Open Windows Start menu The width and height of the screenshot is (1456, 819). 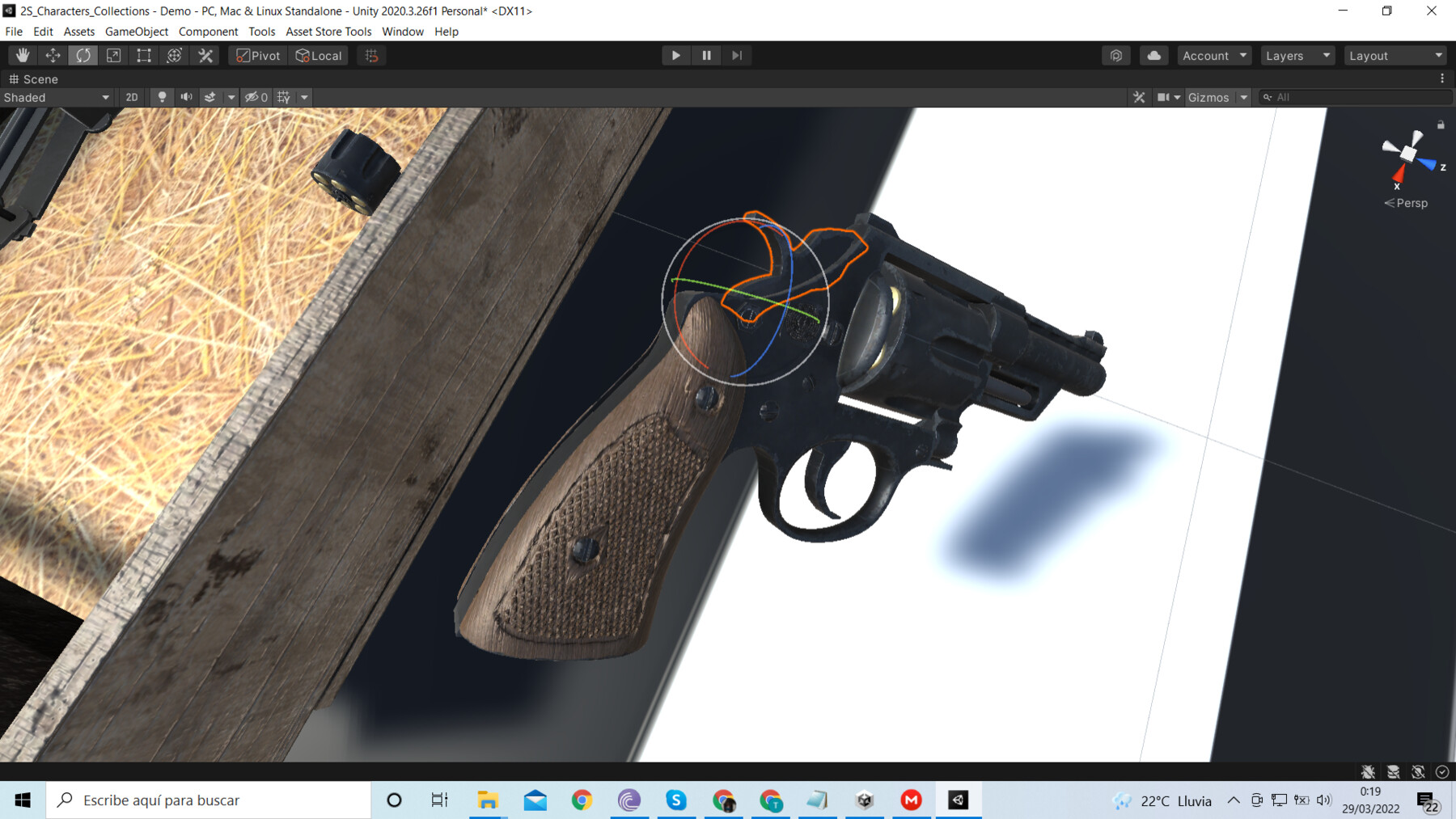(23, 800)
